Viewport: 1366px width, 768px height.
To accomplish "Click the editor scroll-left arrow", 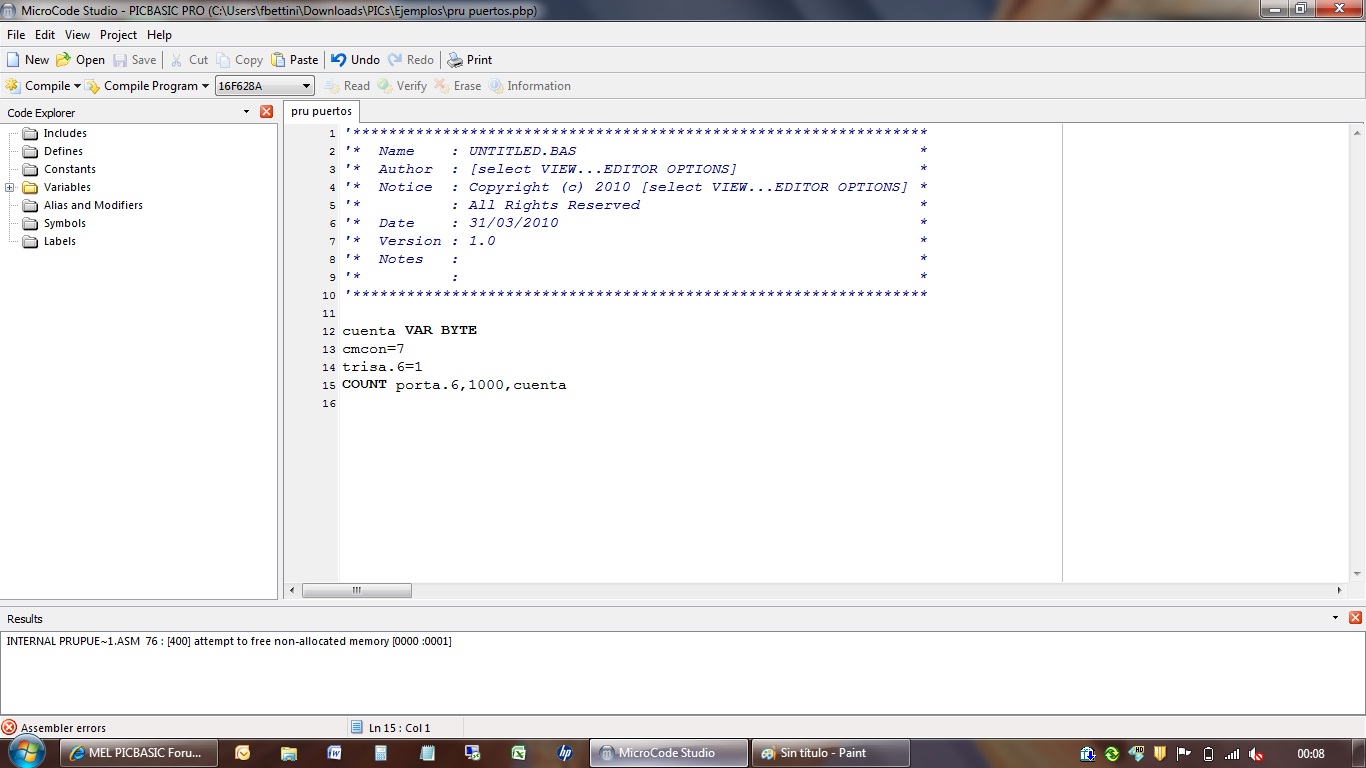I will pos(292,590).
